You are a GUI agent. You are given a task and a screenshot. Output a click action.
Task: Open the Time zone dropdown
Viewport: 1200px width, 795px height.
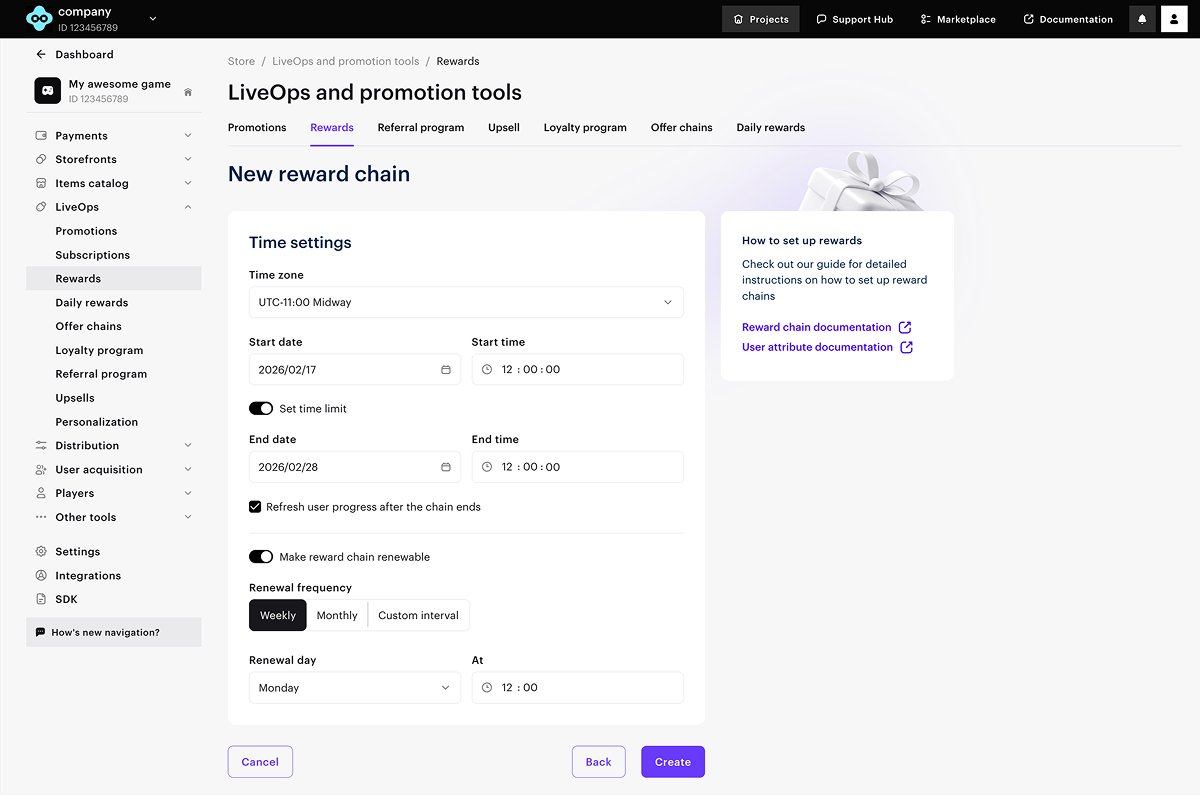tap(466, 302)
